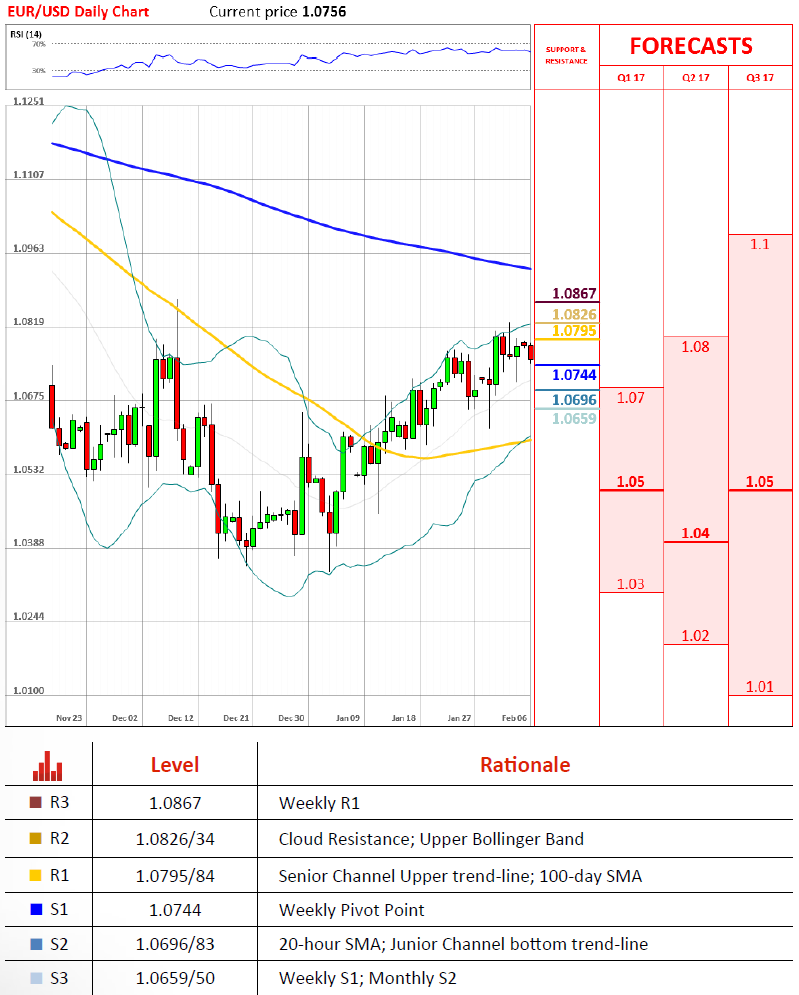Click the 1.0696/83 table cell
This screenshot has width=799, height=995.
[175, 945]
